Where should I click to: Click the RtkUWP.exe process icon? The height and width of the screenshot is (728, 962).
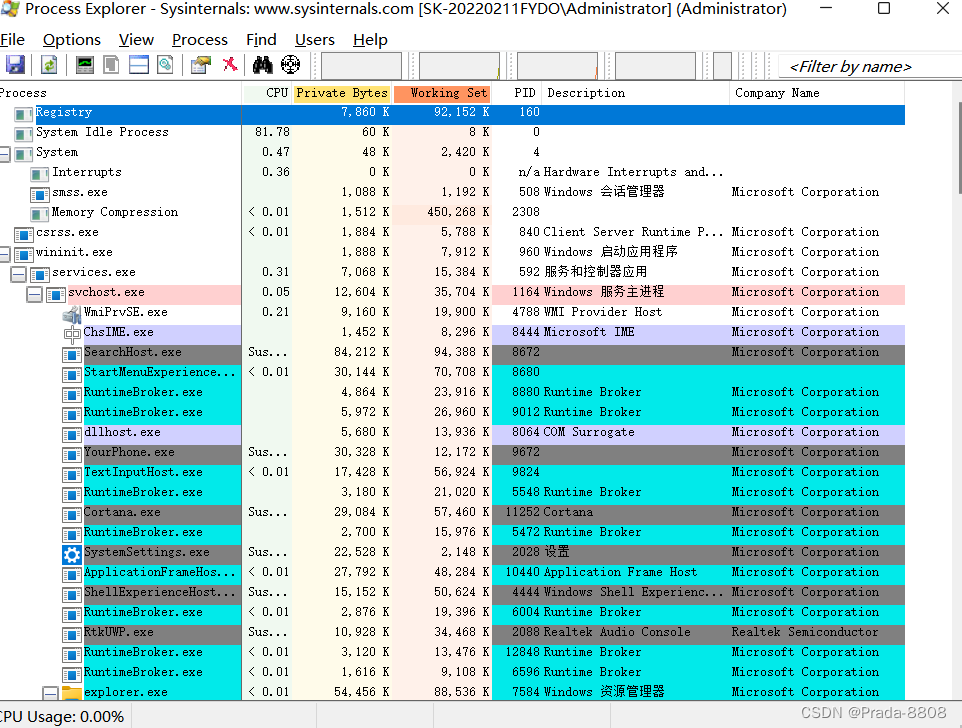click(x=72, y=635)
